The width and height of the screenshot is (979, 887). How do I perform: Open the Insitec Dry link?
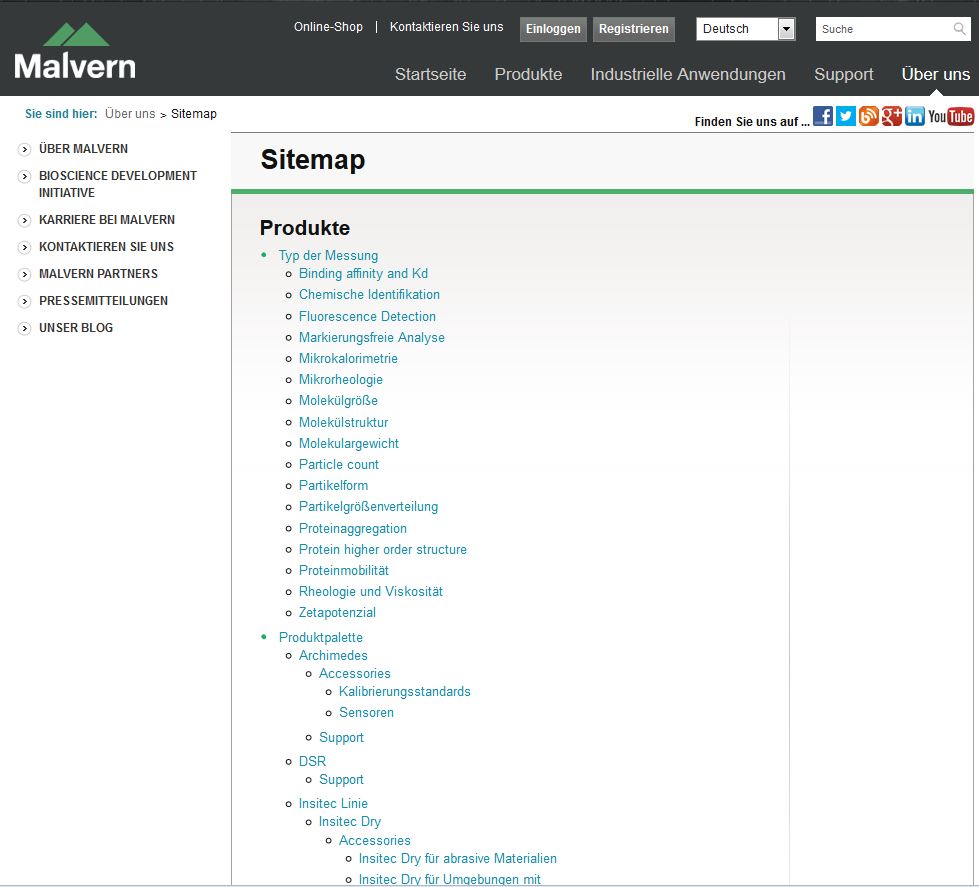[350, 822]
